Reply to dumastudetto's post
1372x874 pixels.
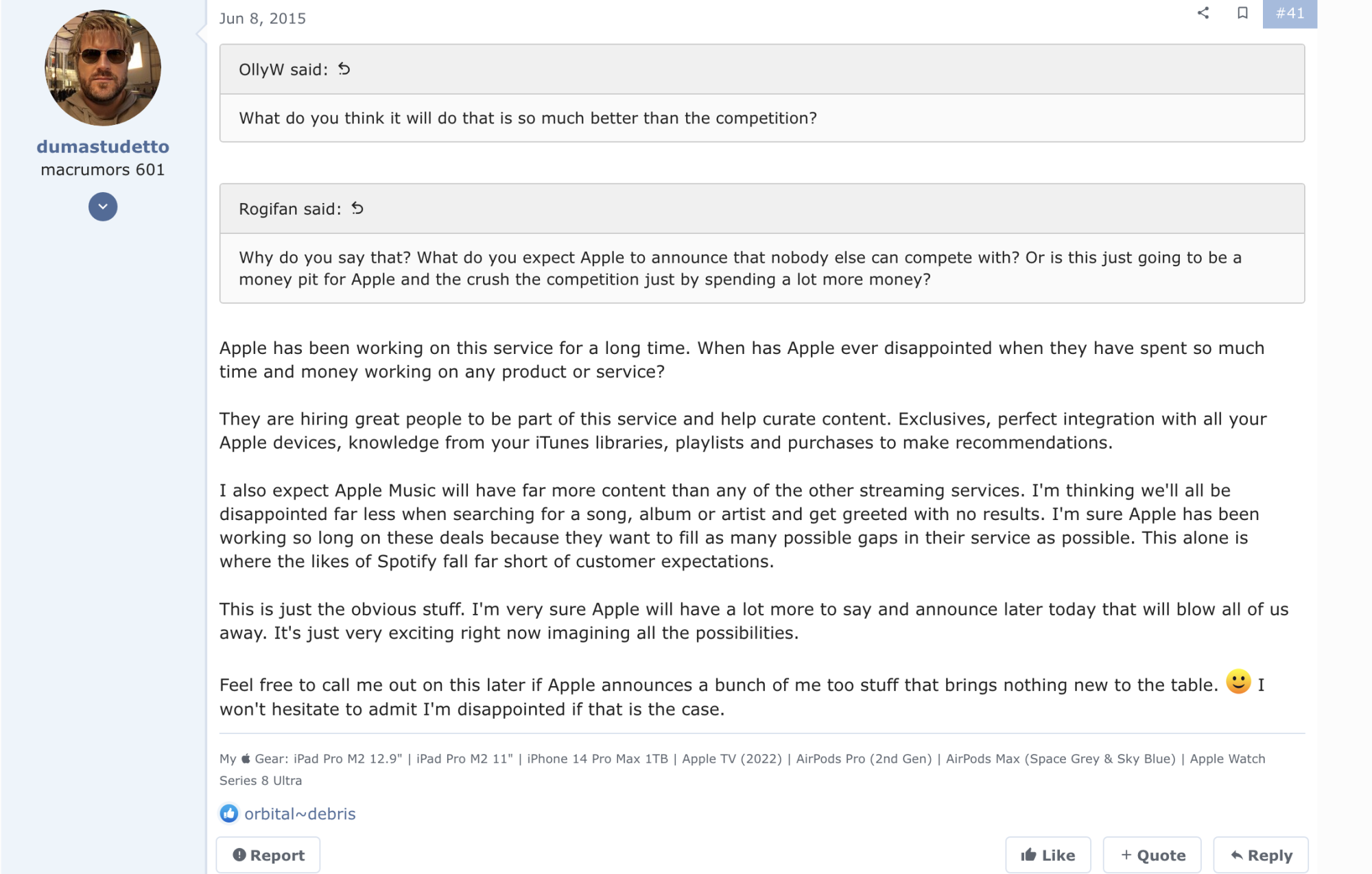(1261, 855)
